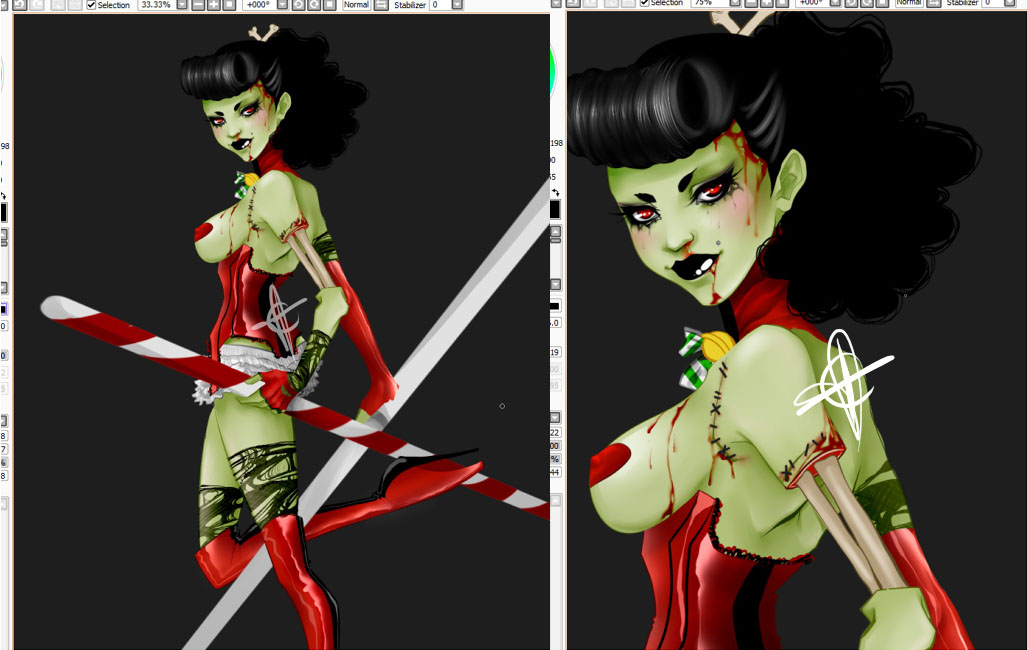This screenshot has height=650, width=1027.
Task: Toggle Selection checkbox in left canvas toolbar
Action: (91, 5)
